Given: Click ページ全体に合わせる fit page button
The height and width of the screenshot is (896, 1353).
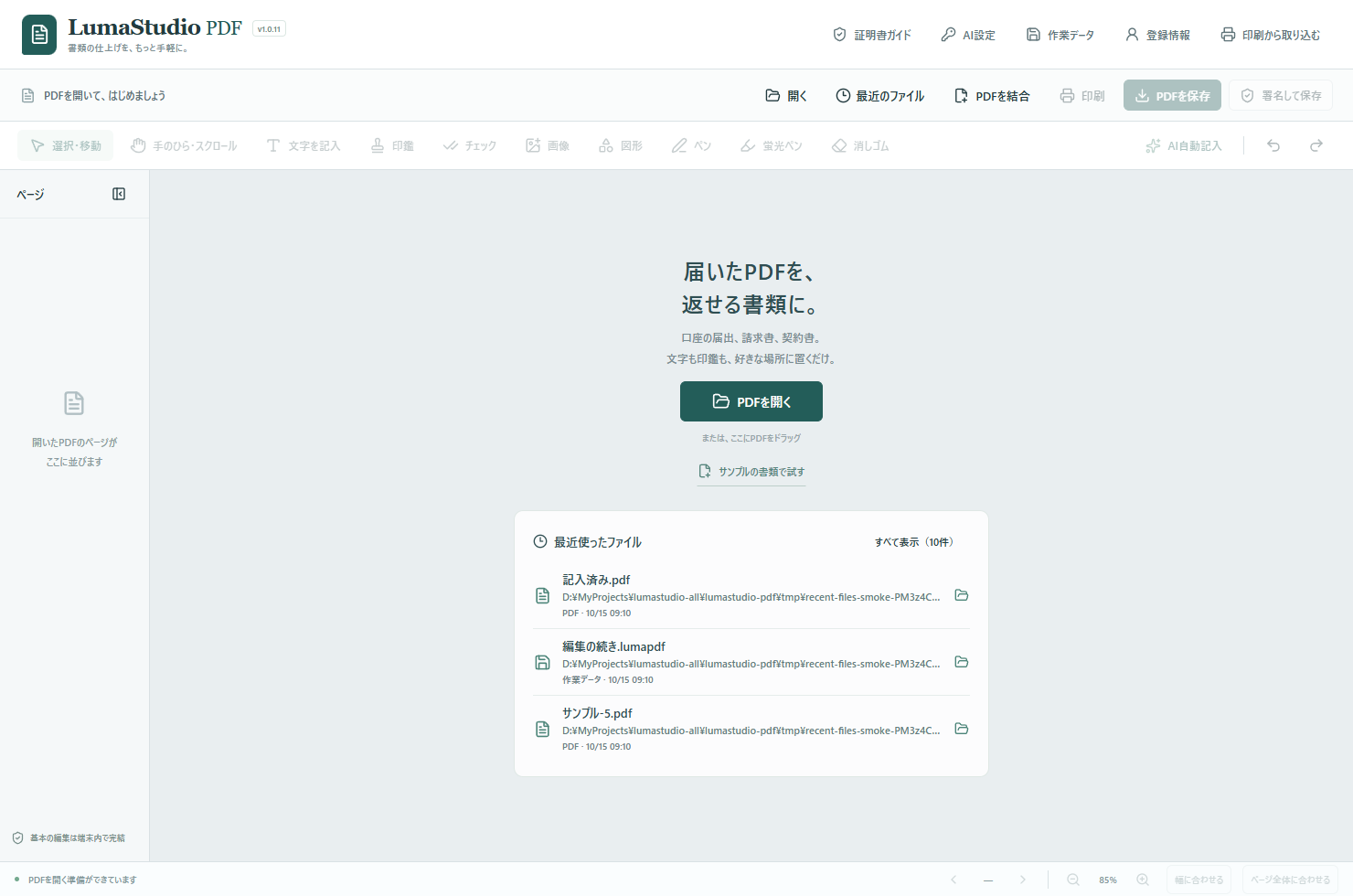Looking at the screenshot, I should coord(1291,880).
